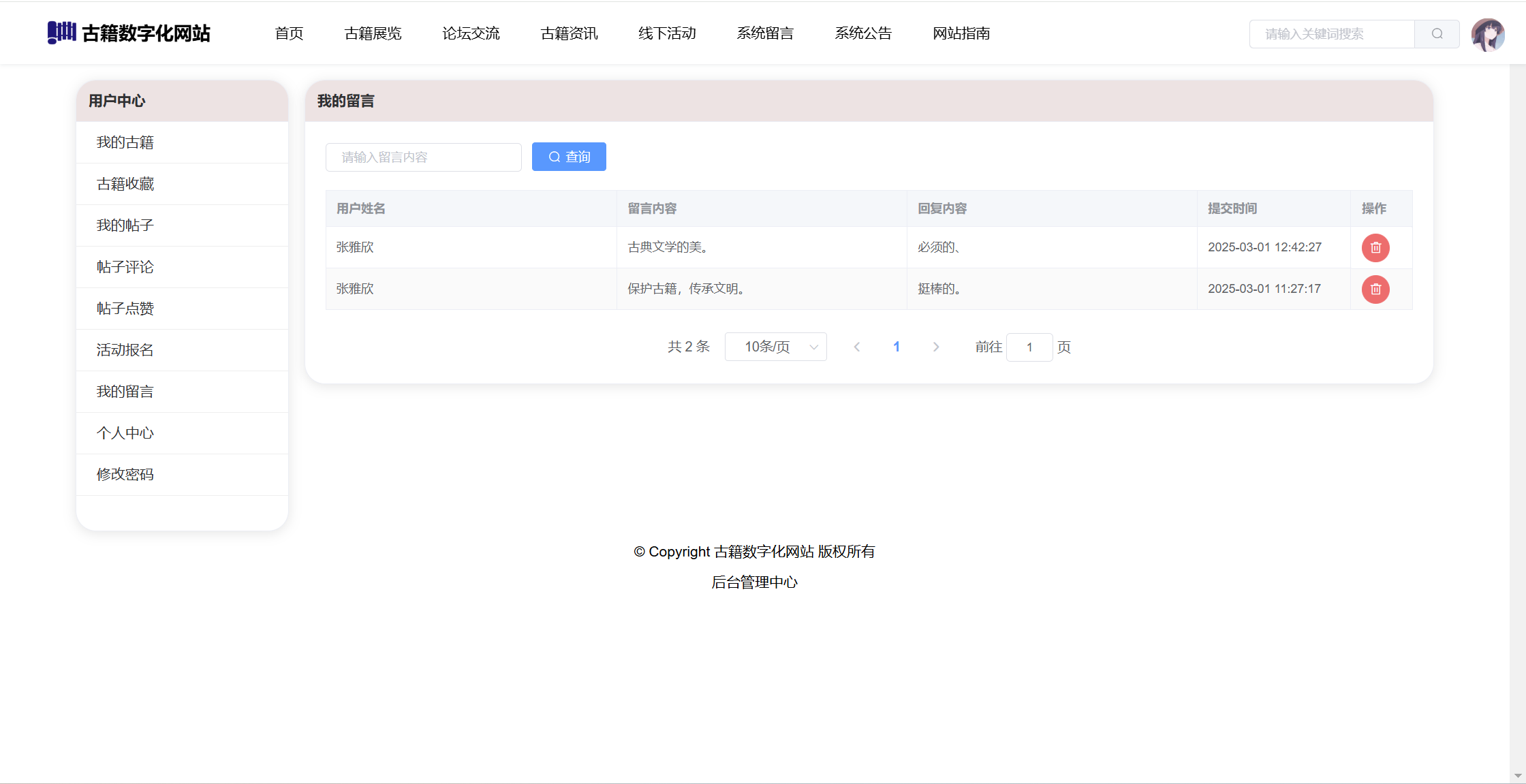Select 帖子点赞 in user center sidebar
Viewport: 1526px width, 784px height.
click(125, 309)
